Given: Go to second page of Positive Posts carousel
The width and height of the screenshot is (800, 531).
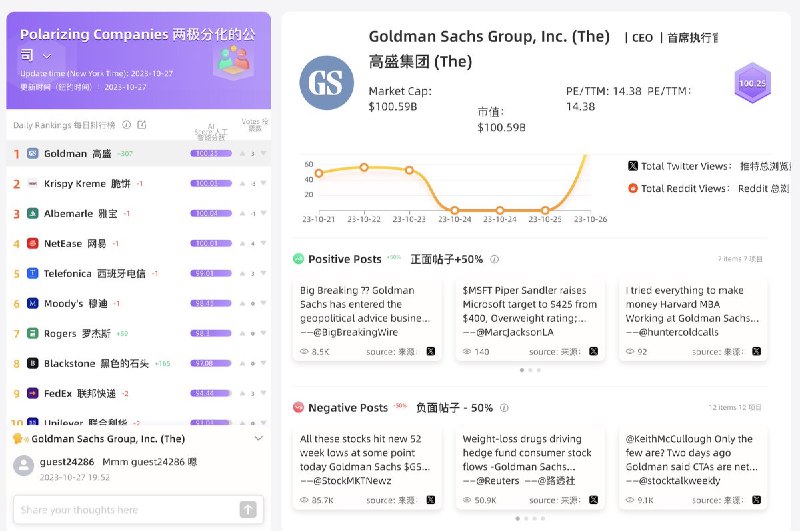Looking at the screenshot, I should (x=530, y=370).
